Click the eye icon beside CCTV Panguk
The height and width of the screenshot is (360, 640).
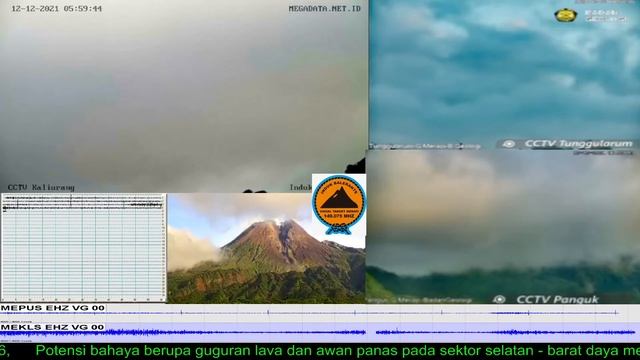(x=499, y=300)
